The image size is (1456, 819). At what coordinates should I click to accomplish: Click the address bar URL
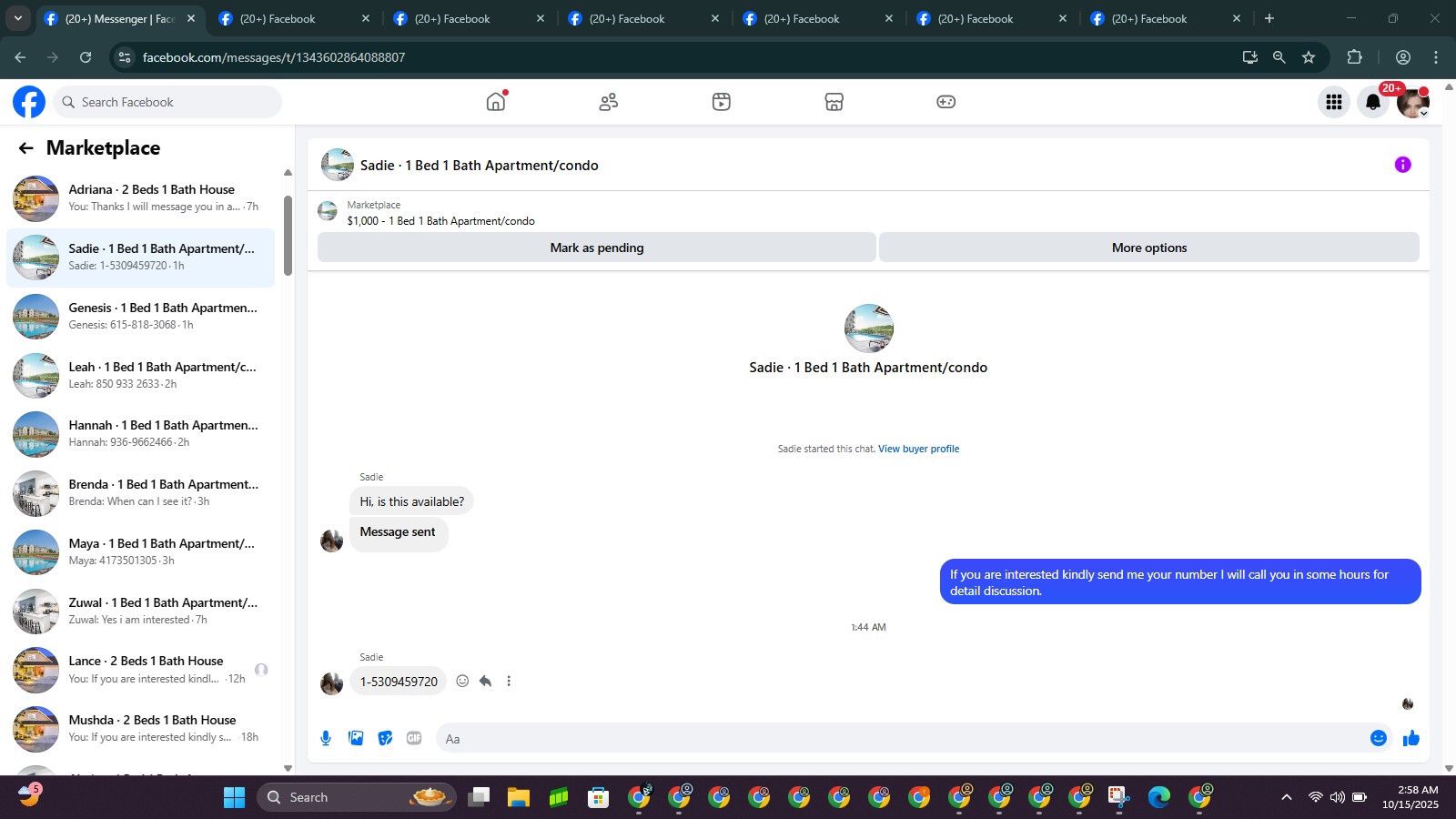click(x=274, y=57)
